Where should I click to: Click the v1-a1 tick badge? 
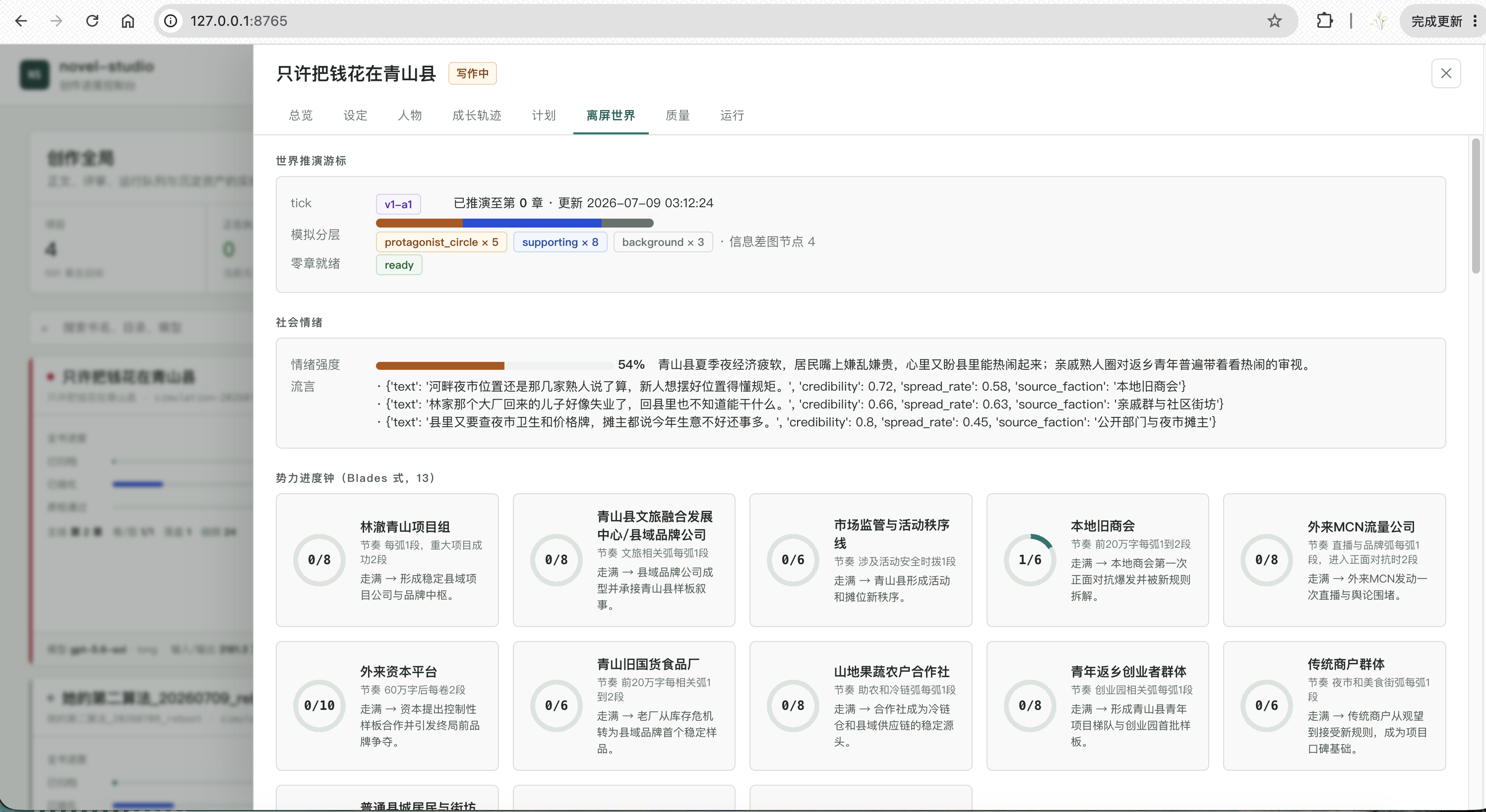pos(398,204)
